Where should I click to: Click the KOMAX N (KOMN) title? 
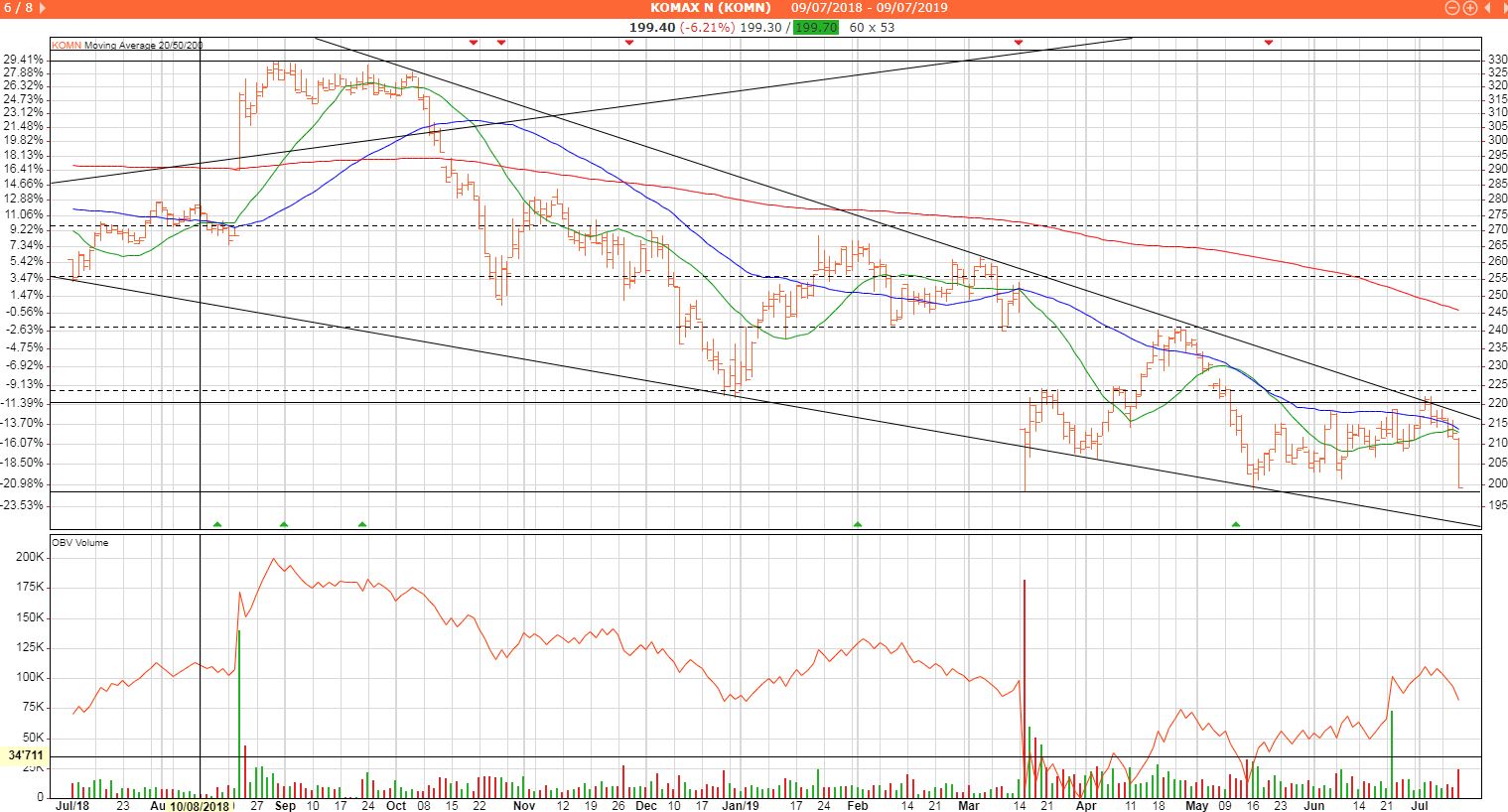[x=710, y=8]
